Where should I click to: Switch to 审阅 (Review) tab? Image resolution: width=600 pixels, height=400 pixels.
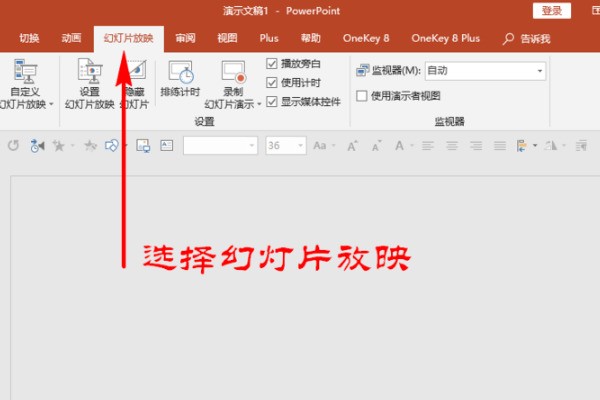click(x=185, y=38)
